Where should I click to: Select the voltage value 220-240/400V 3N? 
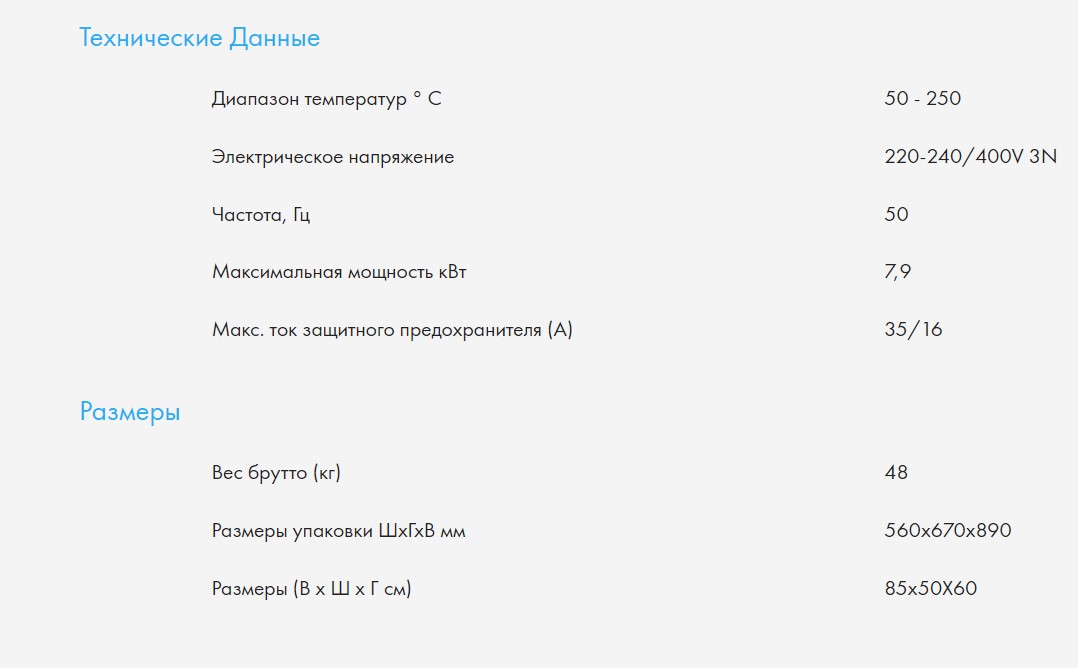[x=970, y=157]
